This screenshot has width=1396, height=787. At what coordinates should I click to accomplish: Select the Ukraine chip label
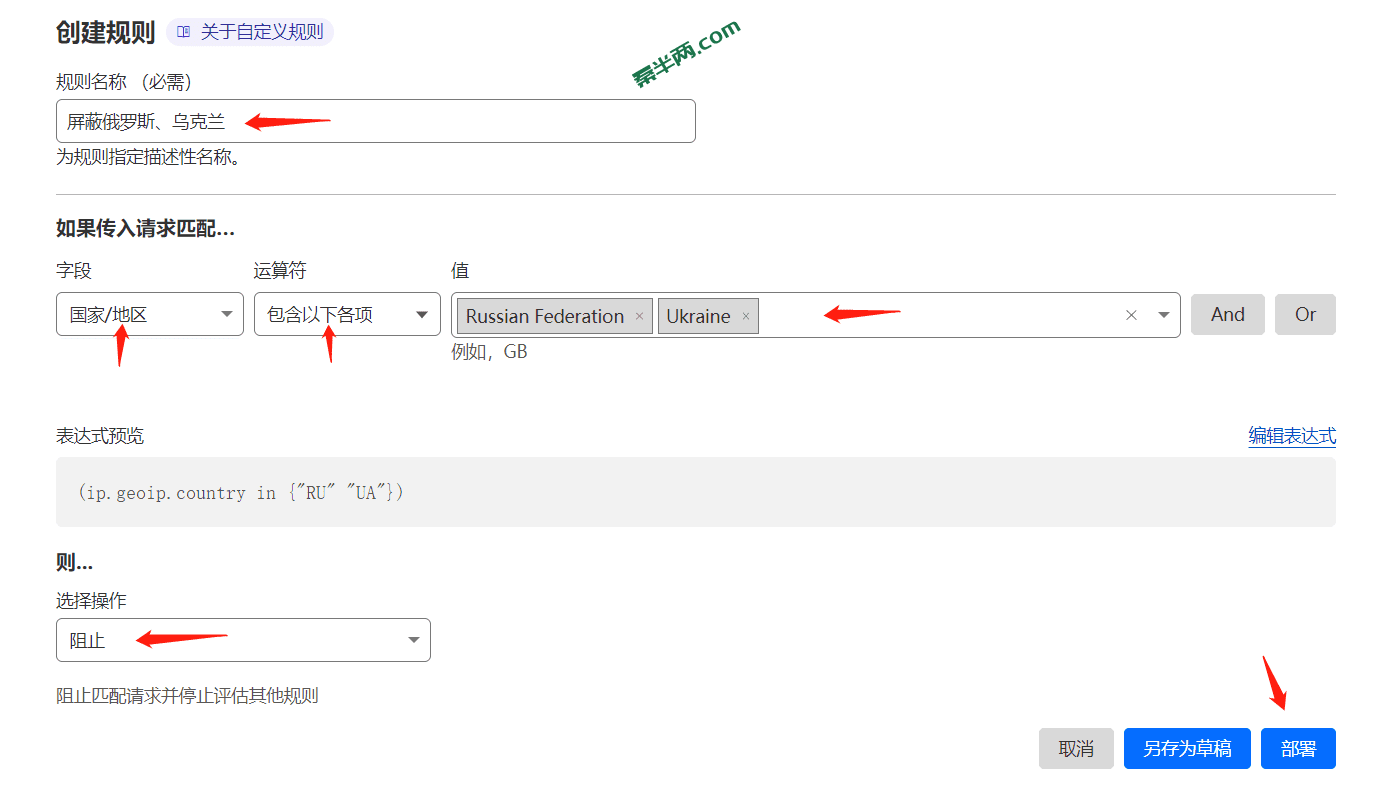pos(698,316)
